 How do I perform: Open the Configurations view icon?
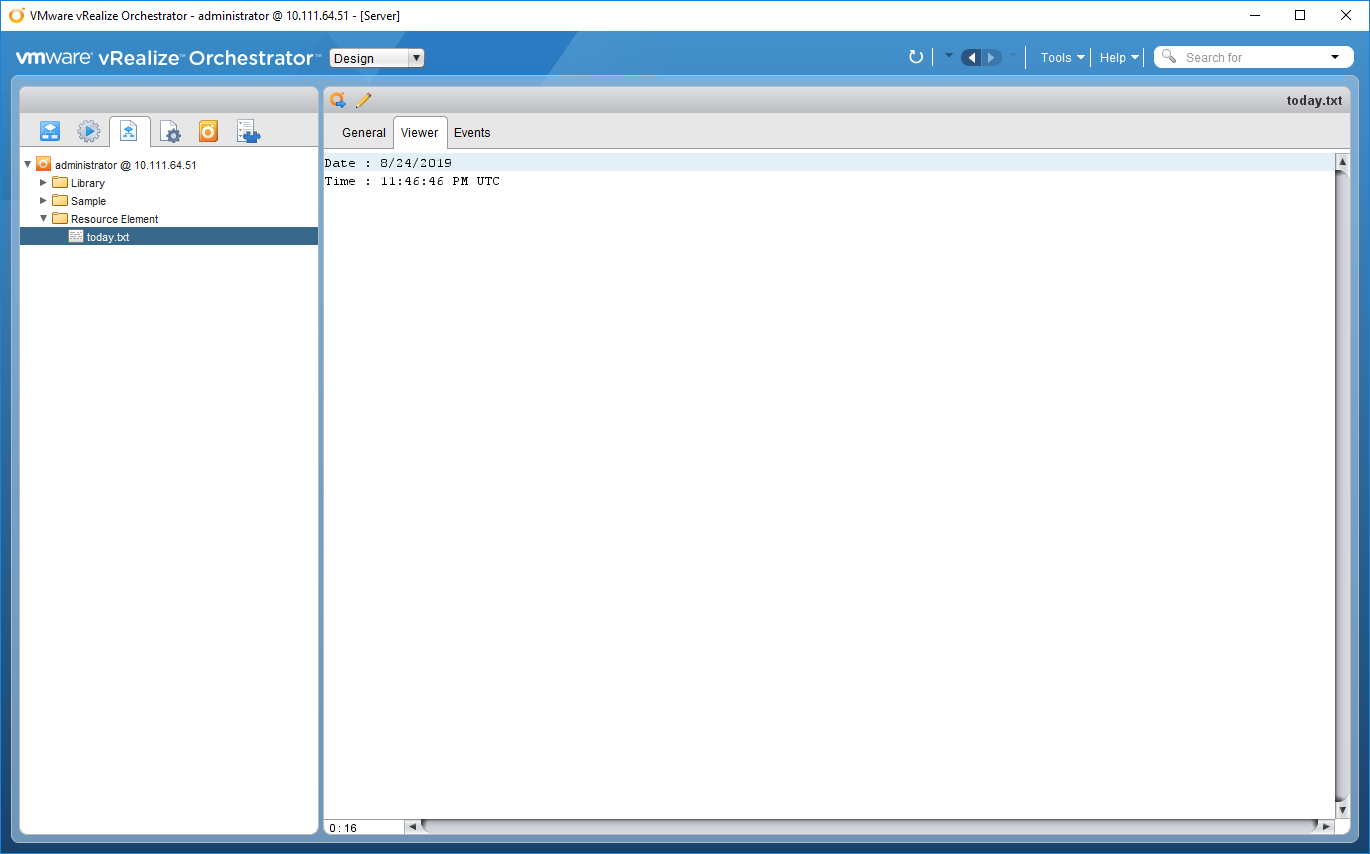[x=170, y=131]
